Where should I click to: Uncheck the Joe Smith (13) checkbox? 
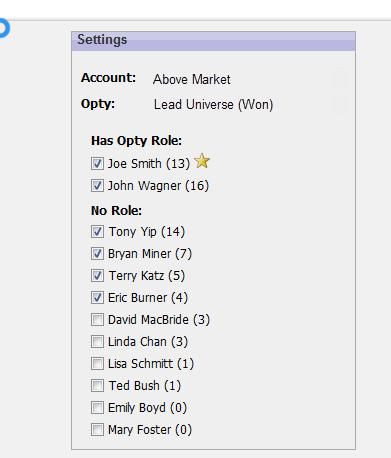tap(97, 164)
